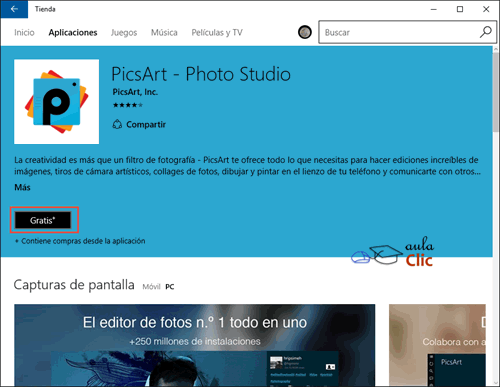
Task: Minimize the Tienda window
Action: pyautogui.click(x=434, y=9)
